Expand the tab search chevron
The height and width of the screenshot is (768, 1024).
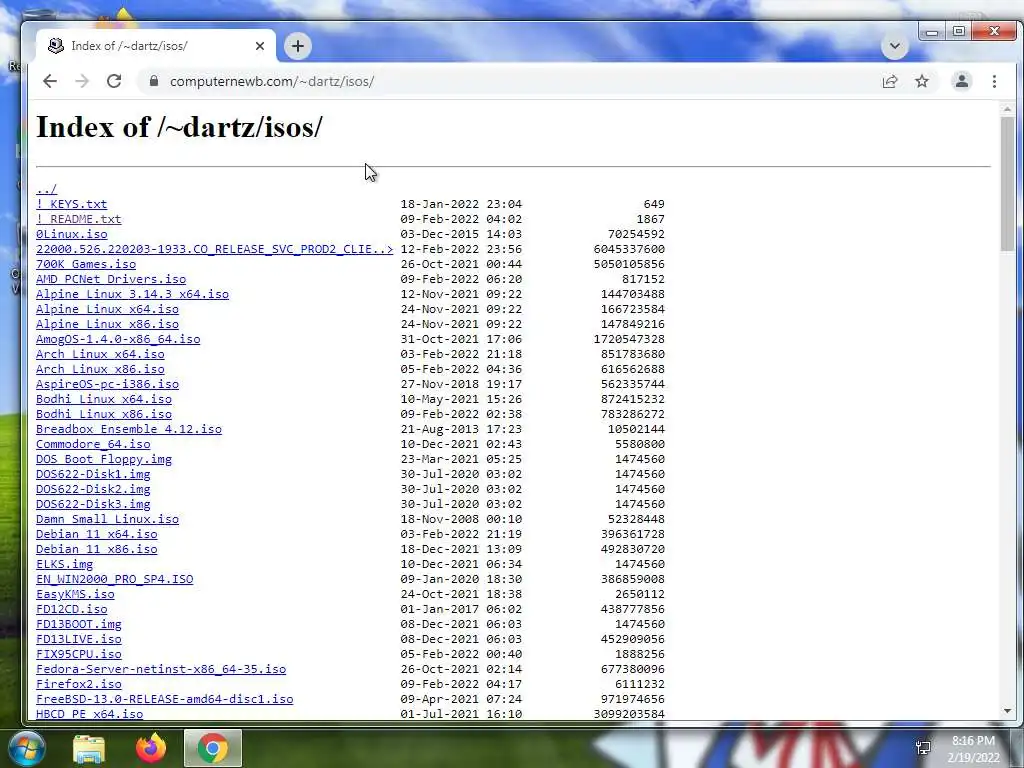[895, 46]
